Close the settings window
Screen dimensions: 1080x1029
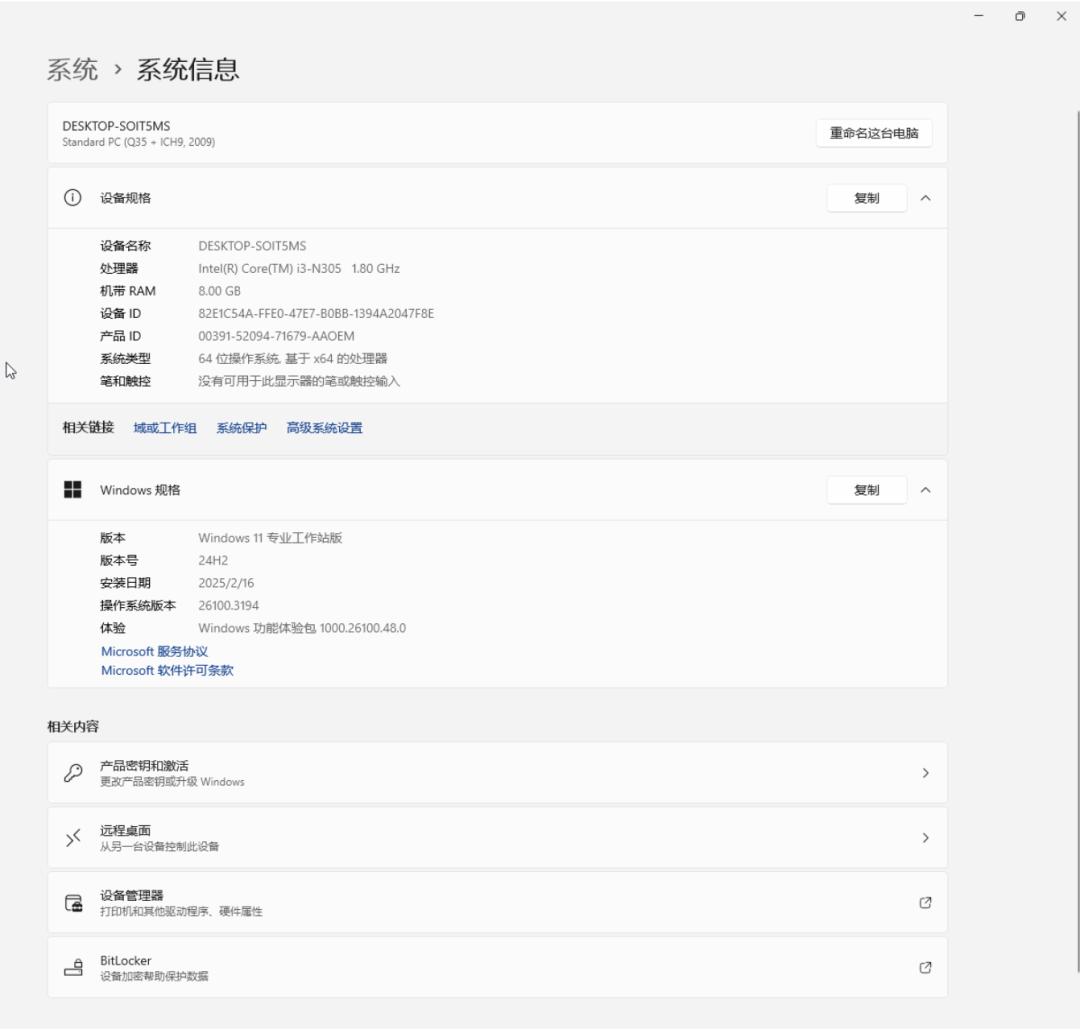(x=1061, y=16)
